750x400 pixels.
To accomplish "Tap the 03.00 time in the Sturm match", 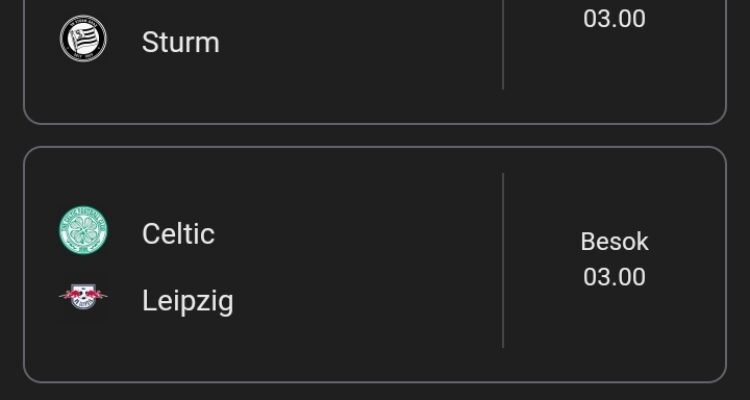I will [614, 19].
